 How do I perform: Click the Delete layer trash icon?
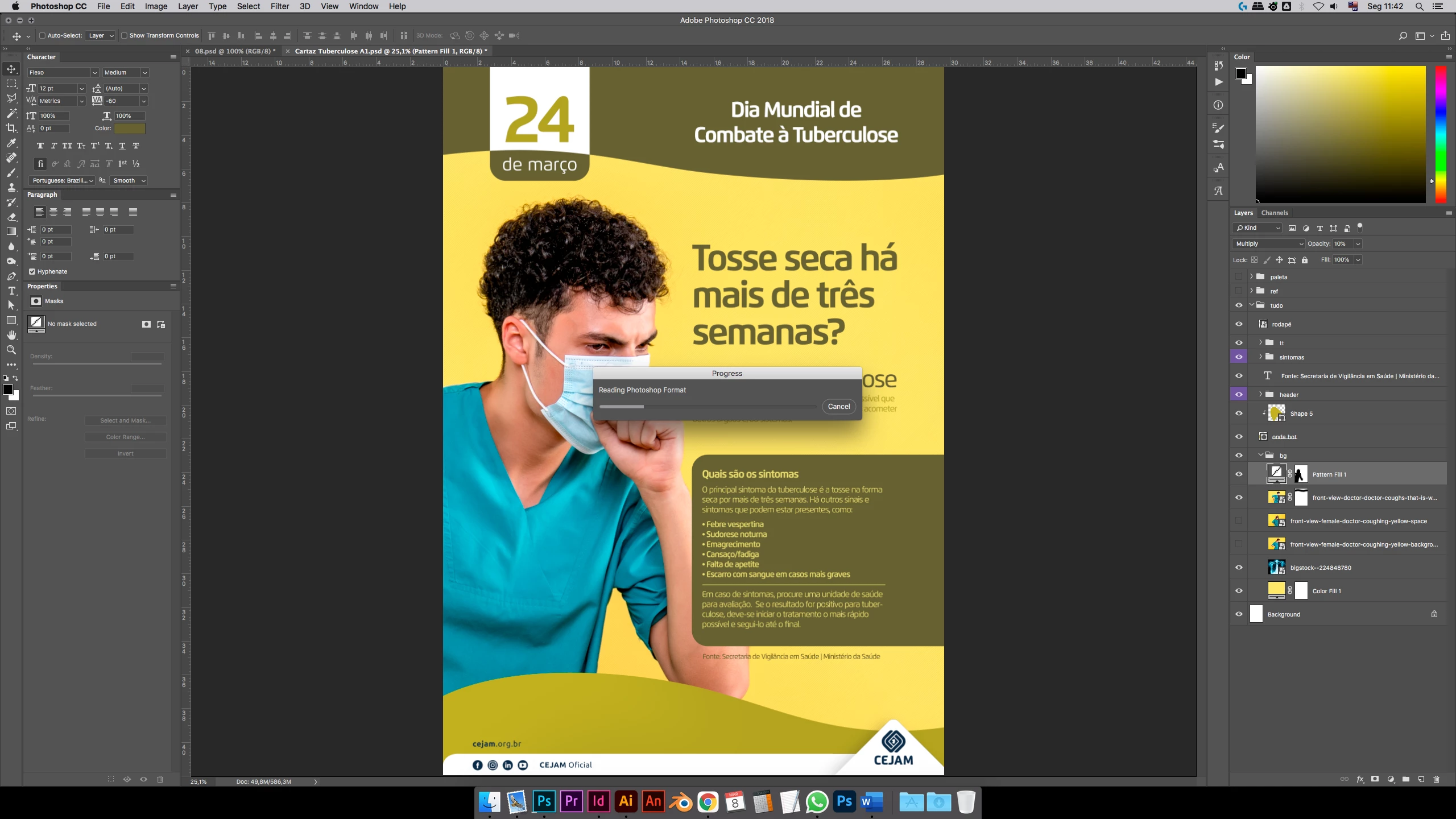pos(1436,779)
